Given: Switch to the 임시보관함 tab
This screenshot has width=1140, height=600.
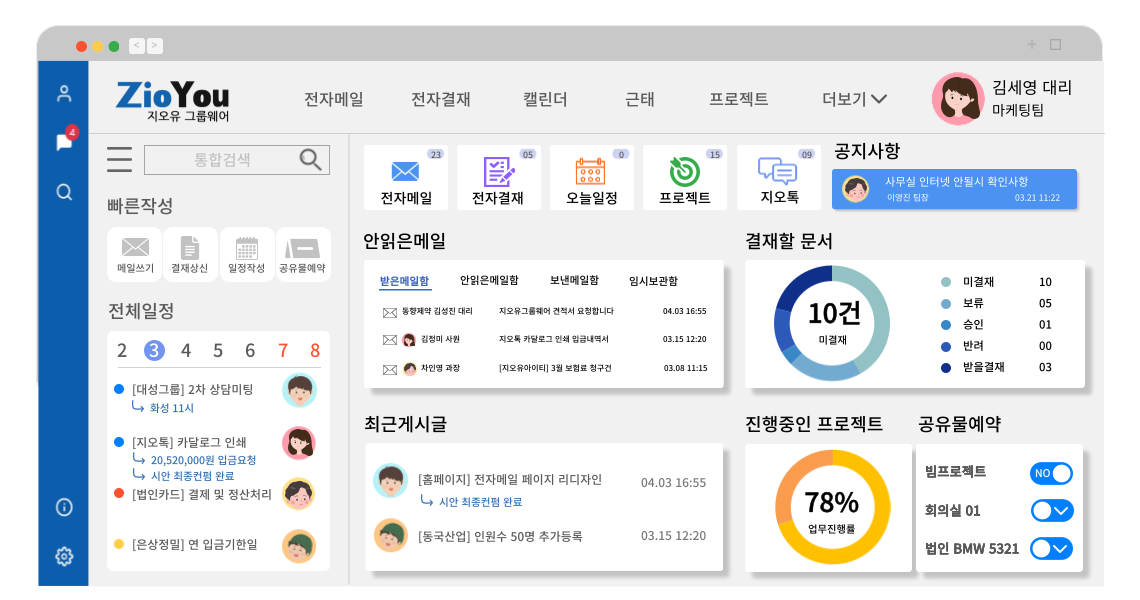Looking at the screenshot, I should point(653,281).
